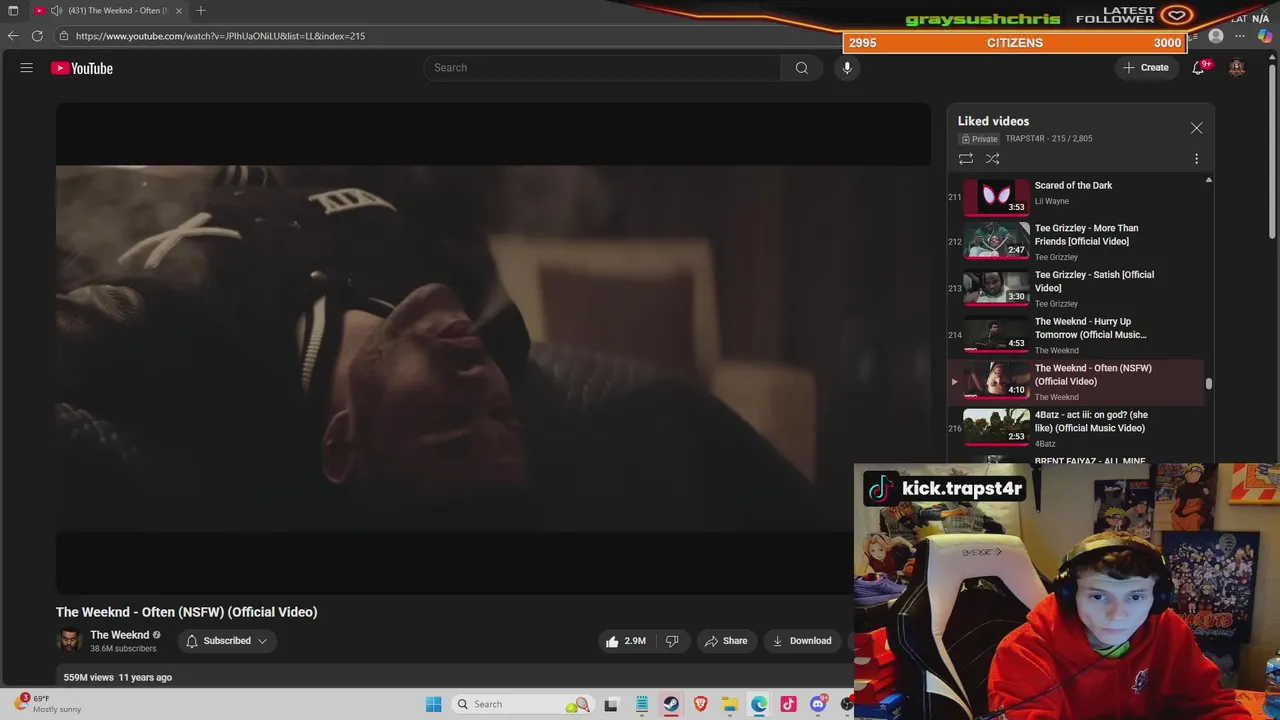Open File Explorer from the taskbar

pos(730,704)
